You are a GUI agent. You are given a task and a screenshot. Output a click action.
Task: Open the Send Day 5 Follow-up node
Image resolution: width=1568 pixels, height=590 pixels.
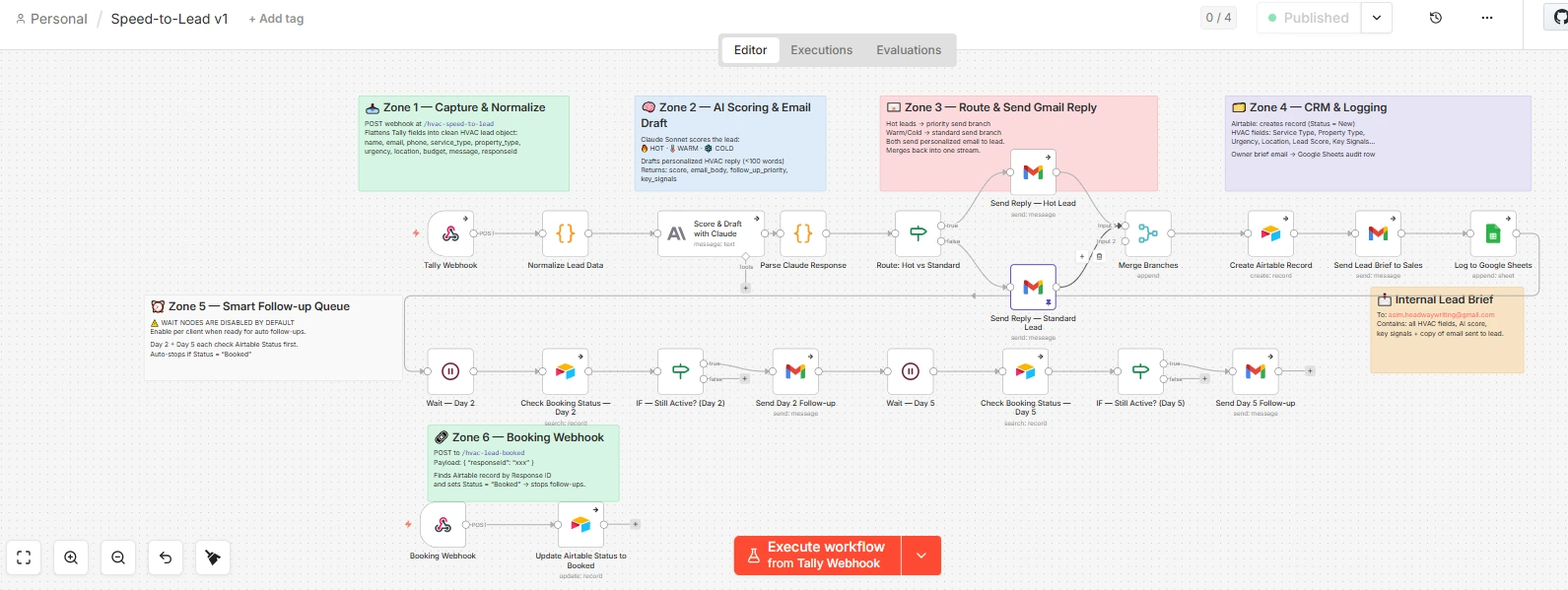point(1256,371)
